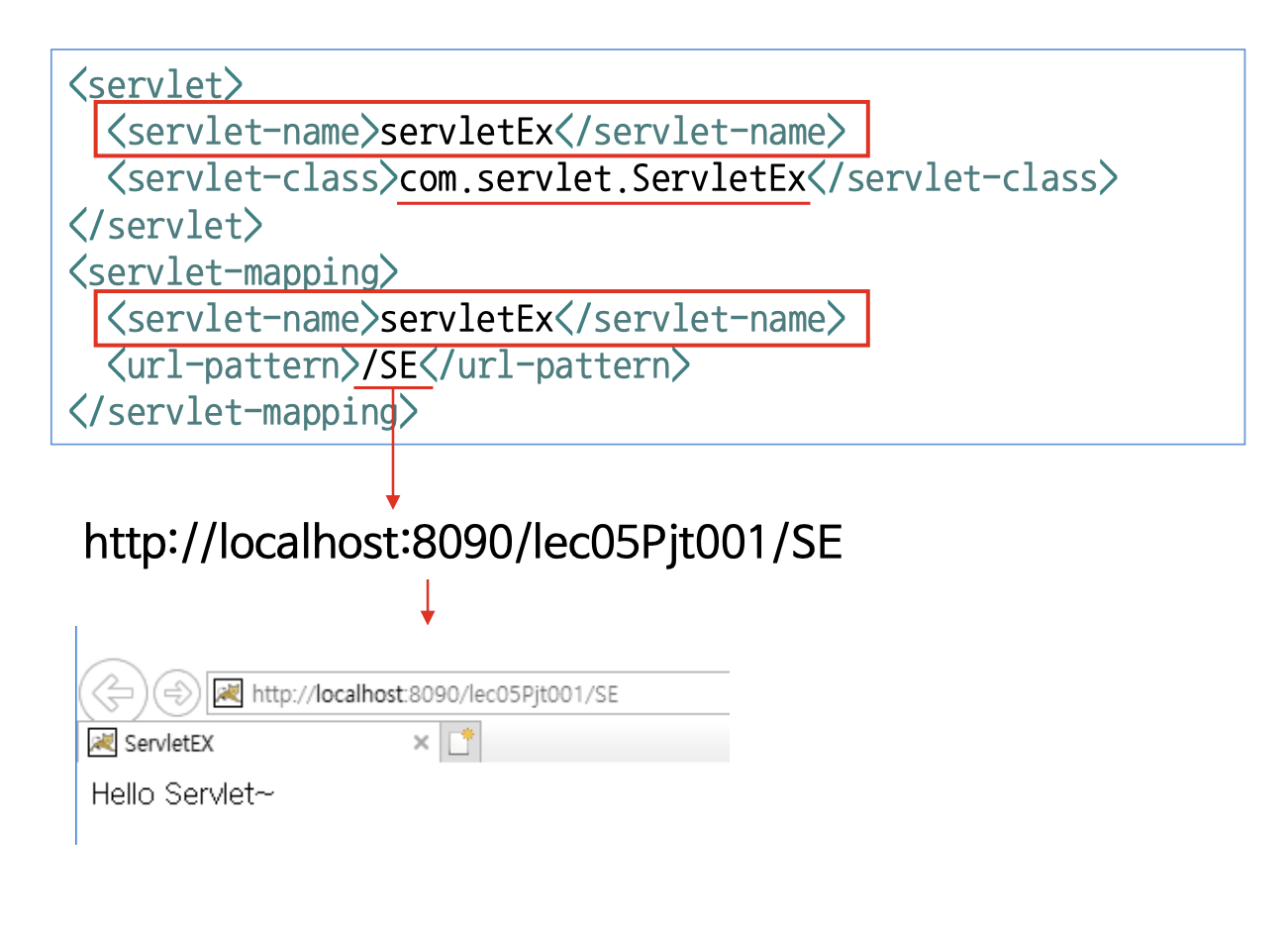Click the short red arrow above the browser
1288x930 pixels.
click(x=428, y=602)
